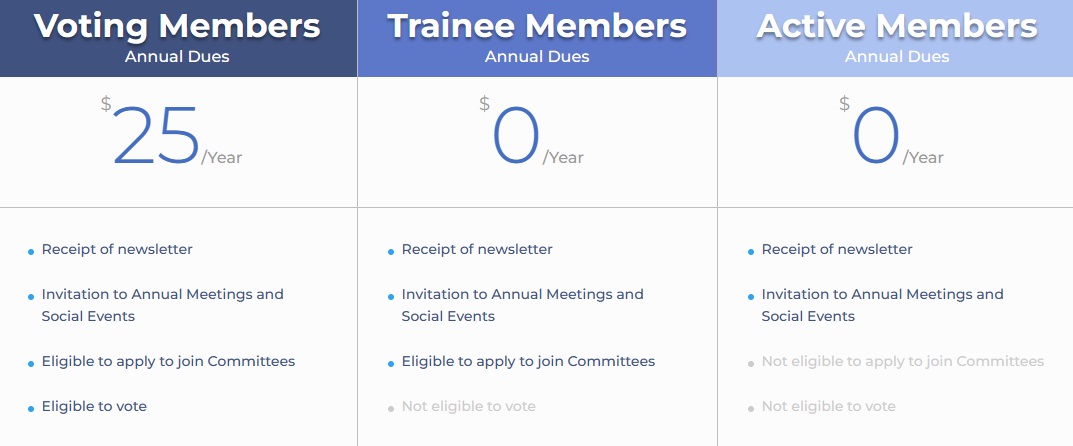
Task: Click Voting Members' Annual Meetings invitation text
Action: tap(162, 305)
